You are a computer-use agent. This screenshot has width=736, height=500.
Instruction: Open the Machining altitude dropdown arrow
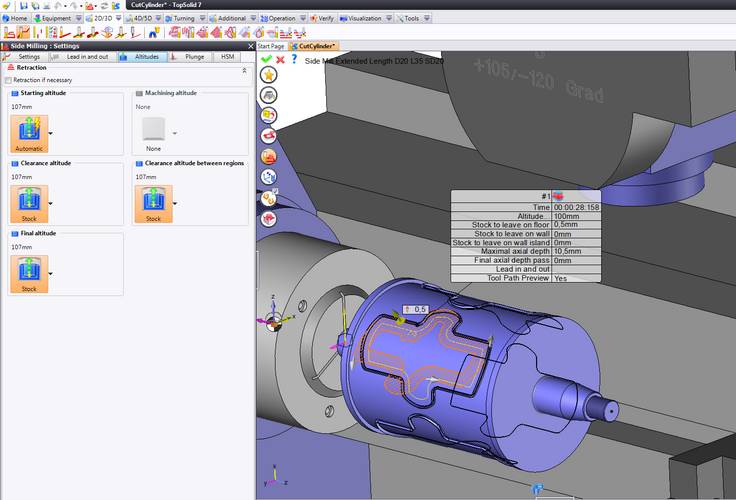[x=175, y=132]
